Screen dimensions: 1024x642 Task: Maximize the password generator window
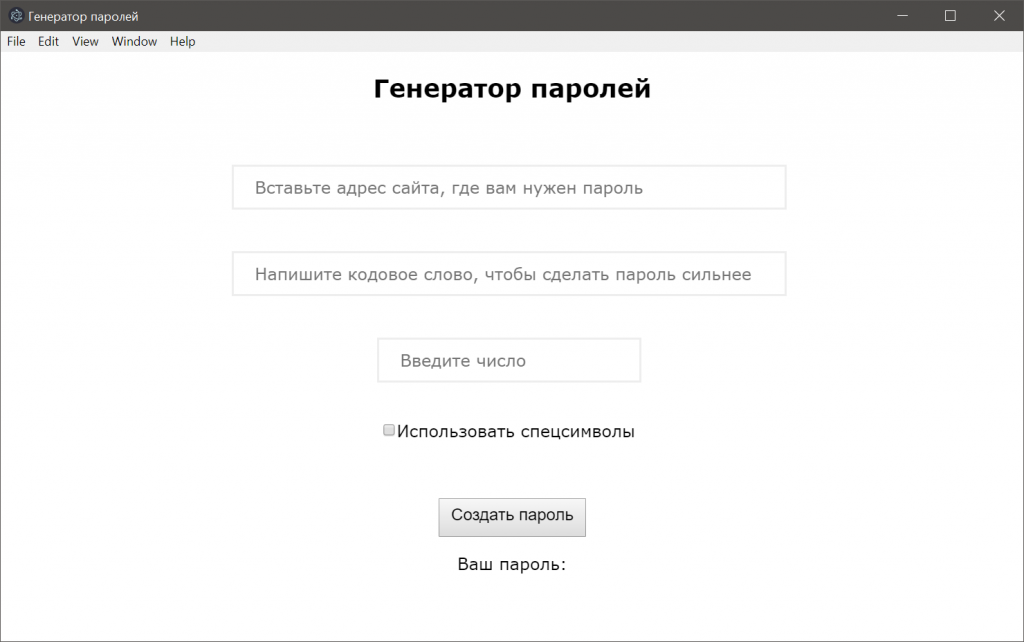point(950,16)
